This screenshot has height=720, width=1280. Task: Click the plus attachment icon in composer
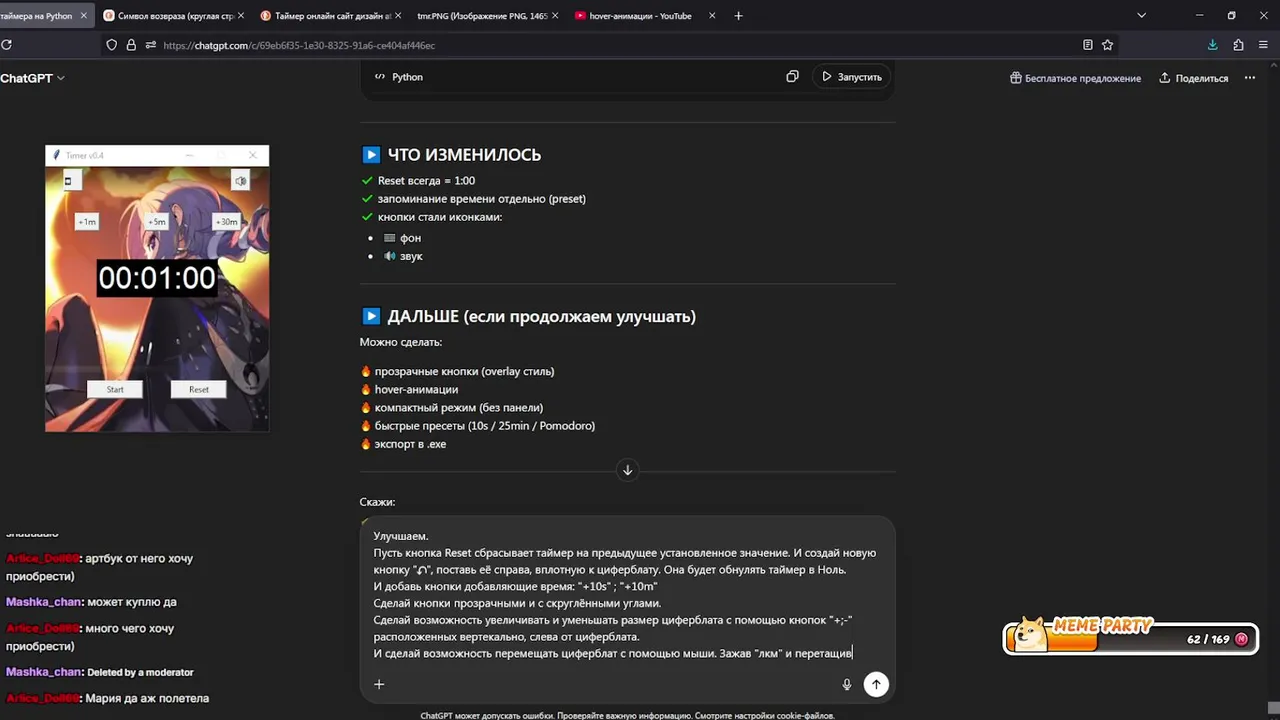click(x=379, y=684)
